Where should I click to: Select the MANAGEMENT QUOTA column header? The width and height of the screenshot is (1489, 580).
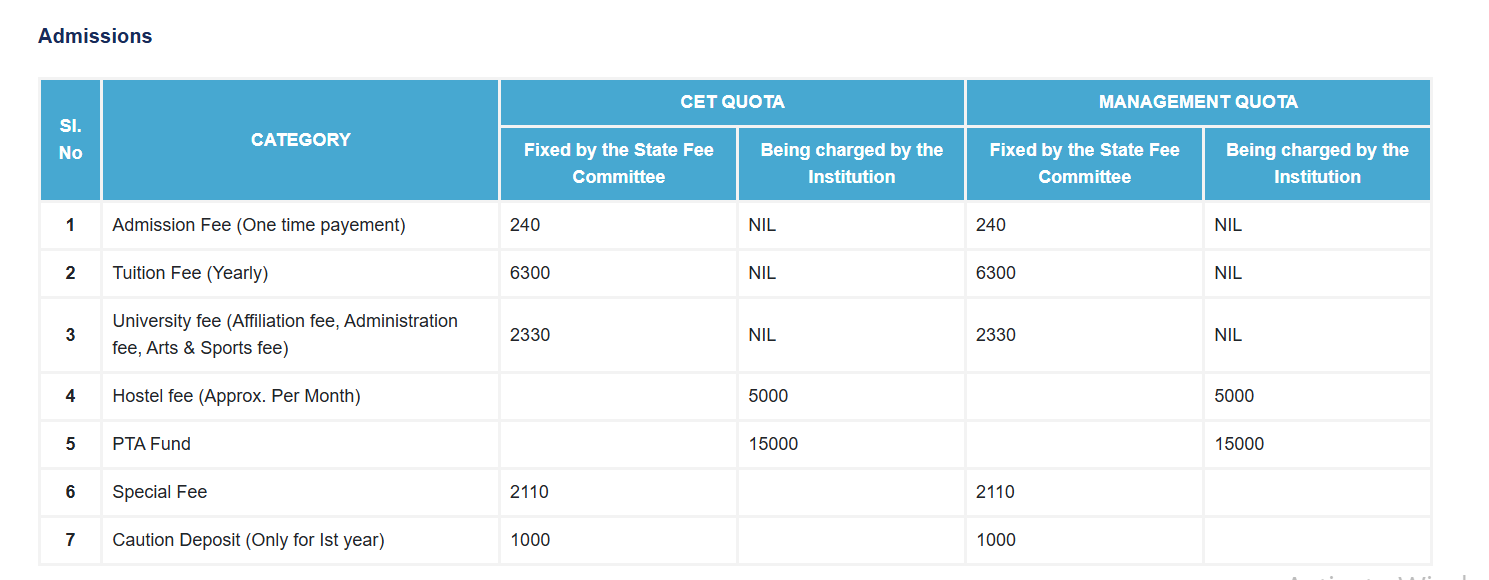[x=1198, y=102]
